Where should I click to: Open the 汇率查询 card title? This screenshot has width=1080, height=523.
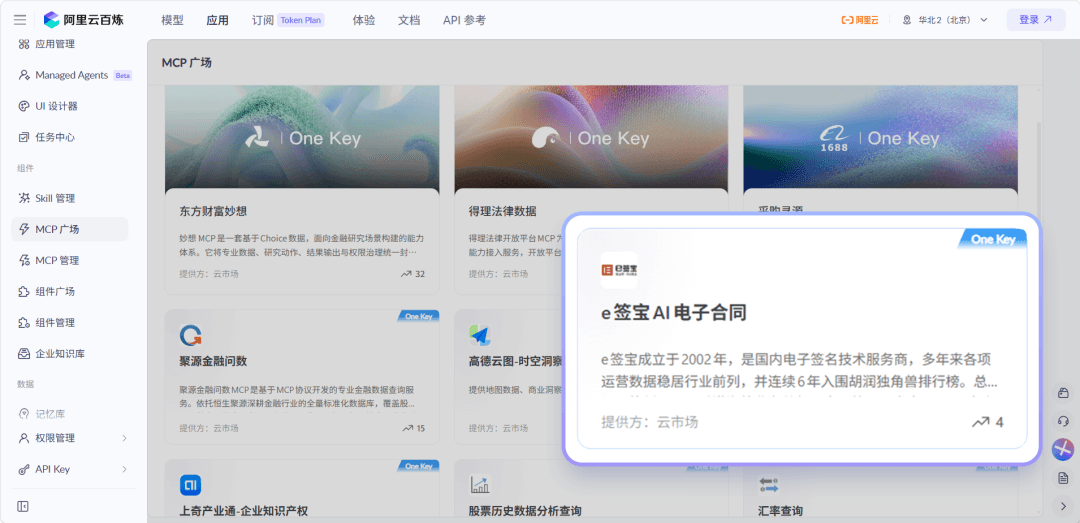click(780, 511)
